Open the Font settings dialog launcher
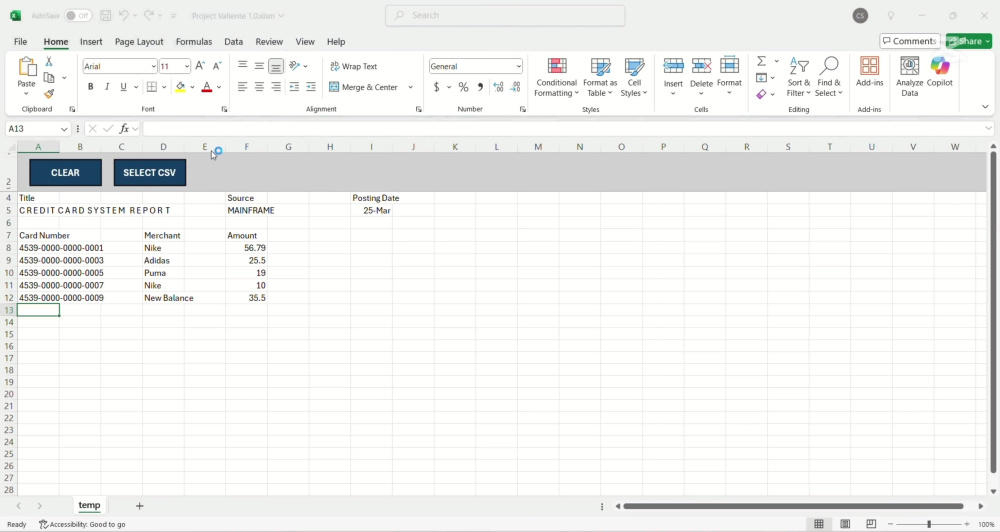Viewport: 1000px width, 532px height. point(224,110)
